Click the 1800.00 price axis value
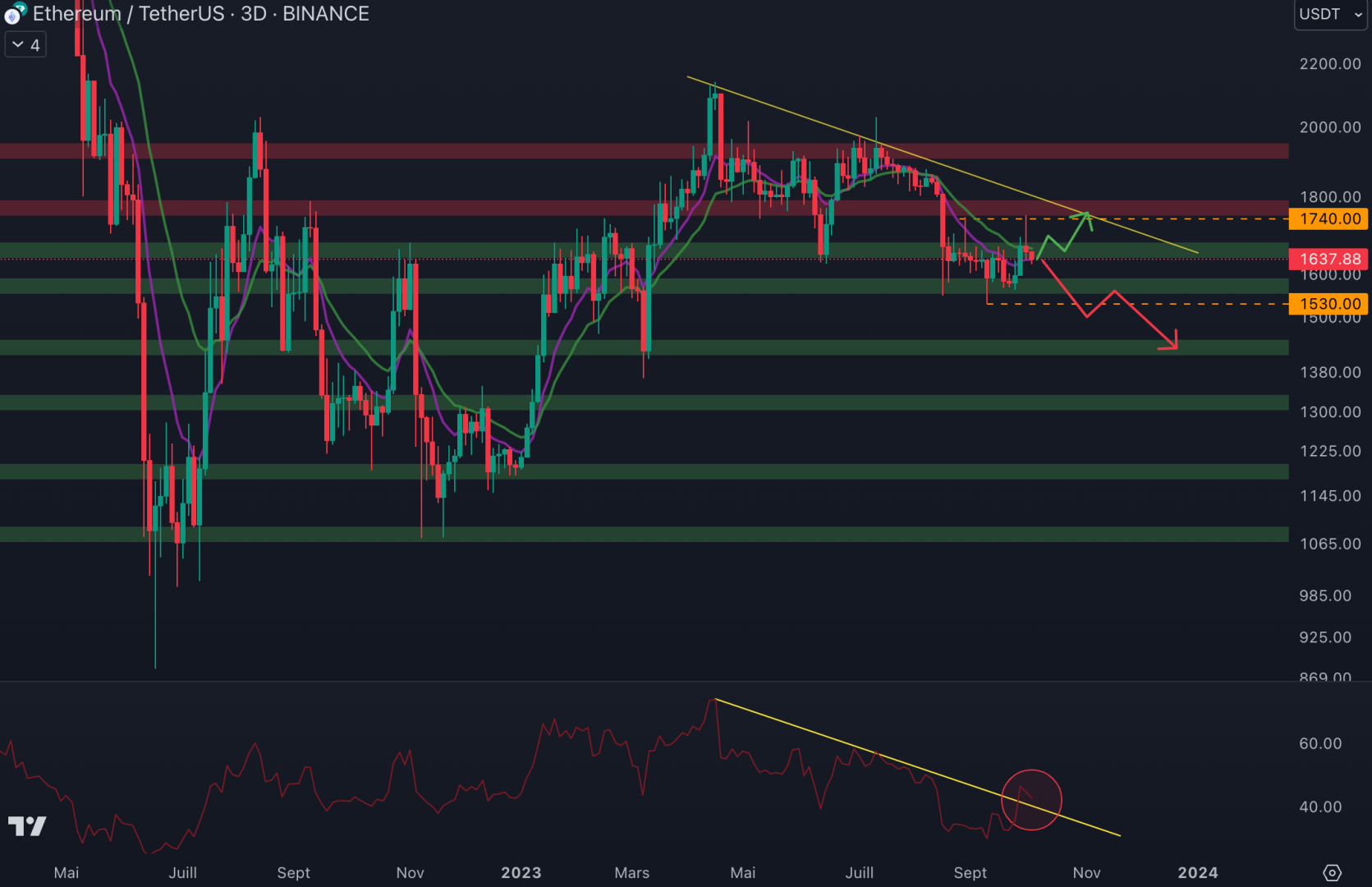The height and width of the screenshot is (887, 1372). (1330, 197)
